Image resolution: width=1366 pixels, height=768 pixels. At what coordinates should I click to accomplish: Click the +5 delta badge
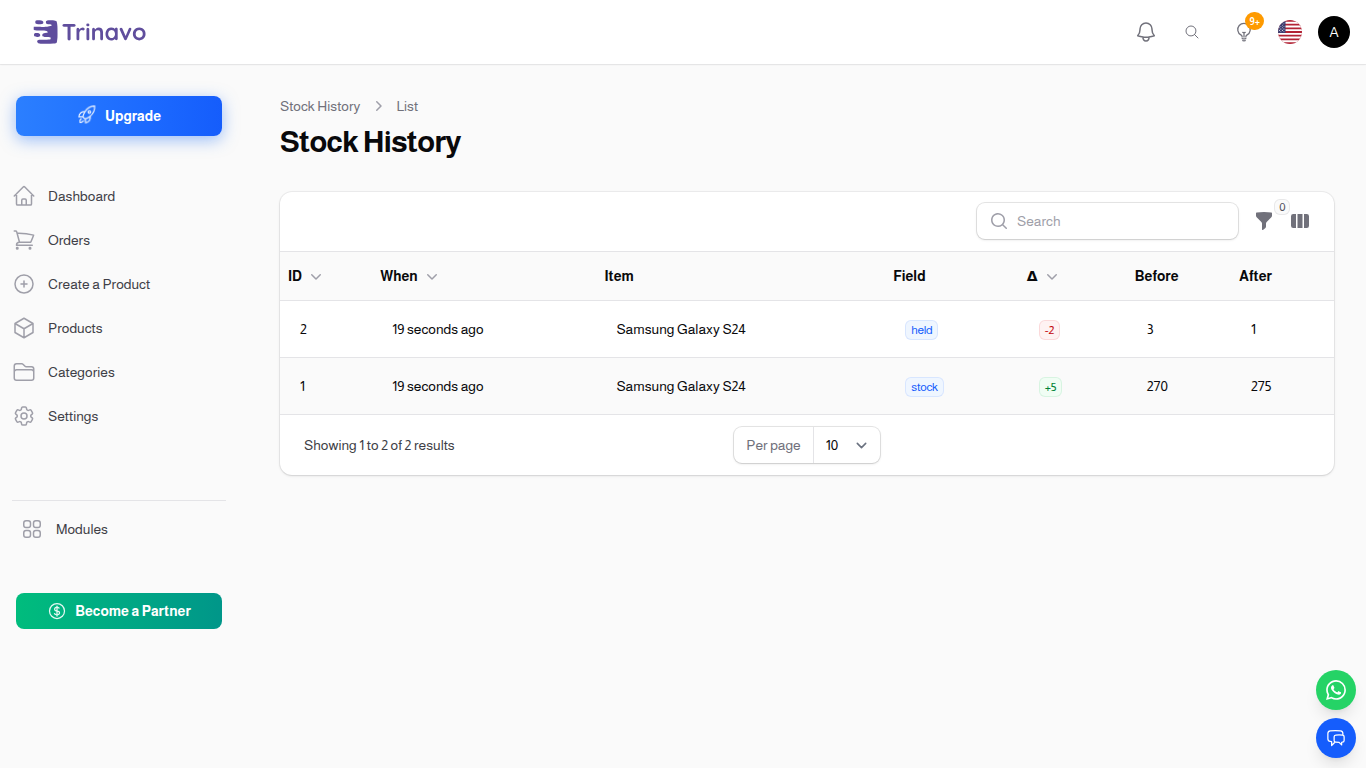(x=1050, y=387)
